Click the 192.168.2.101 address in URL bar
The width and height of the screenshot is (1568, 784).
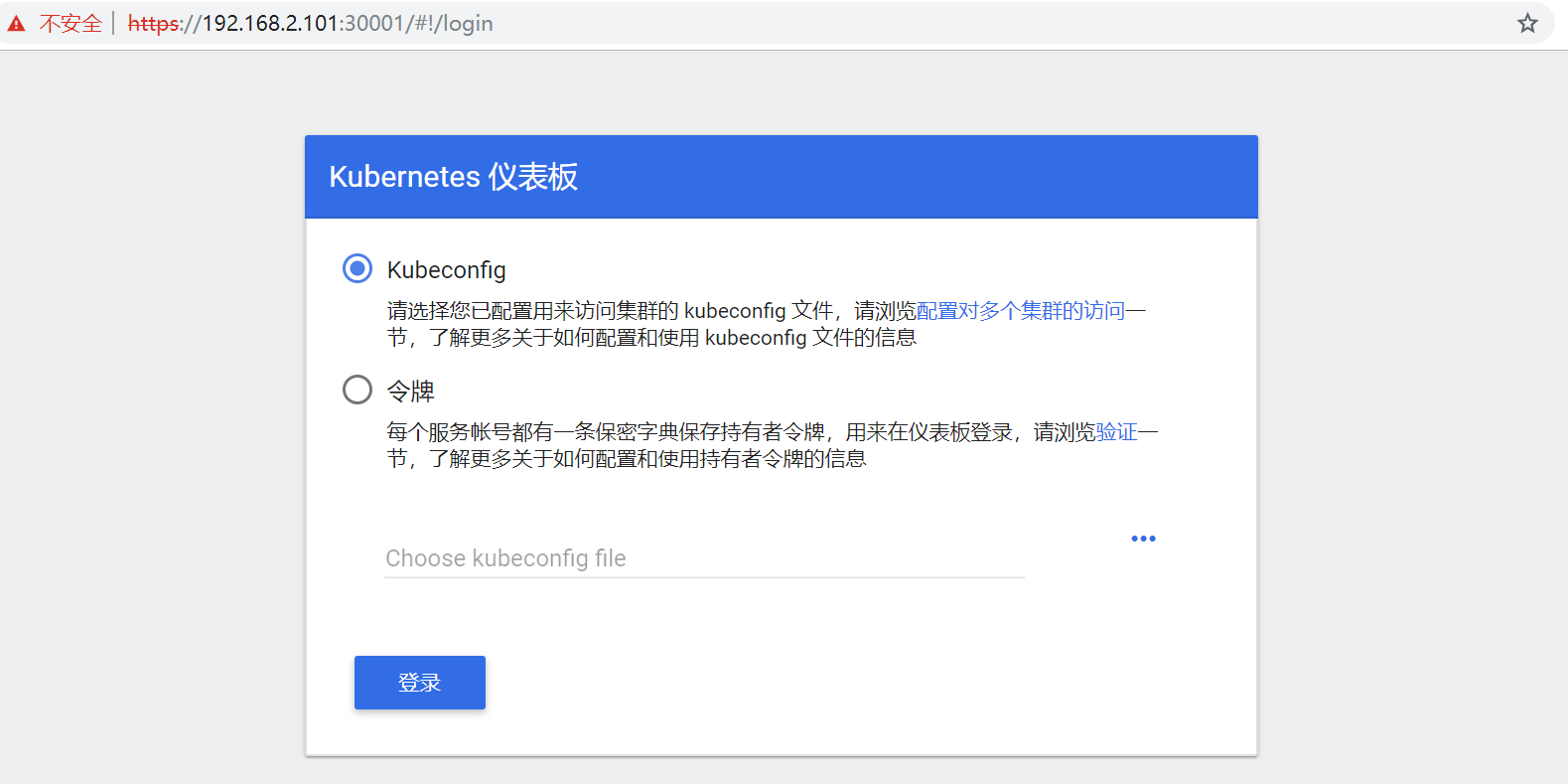[x=270, y=24]
